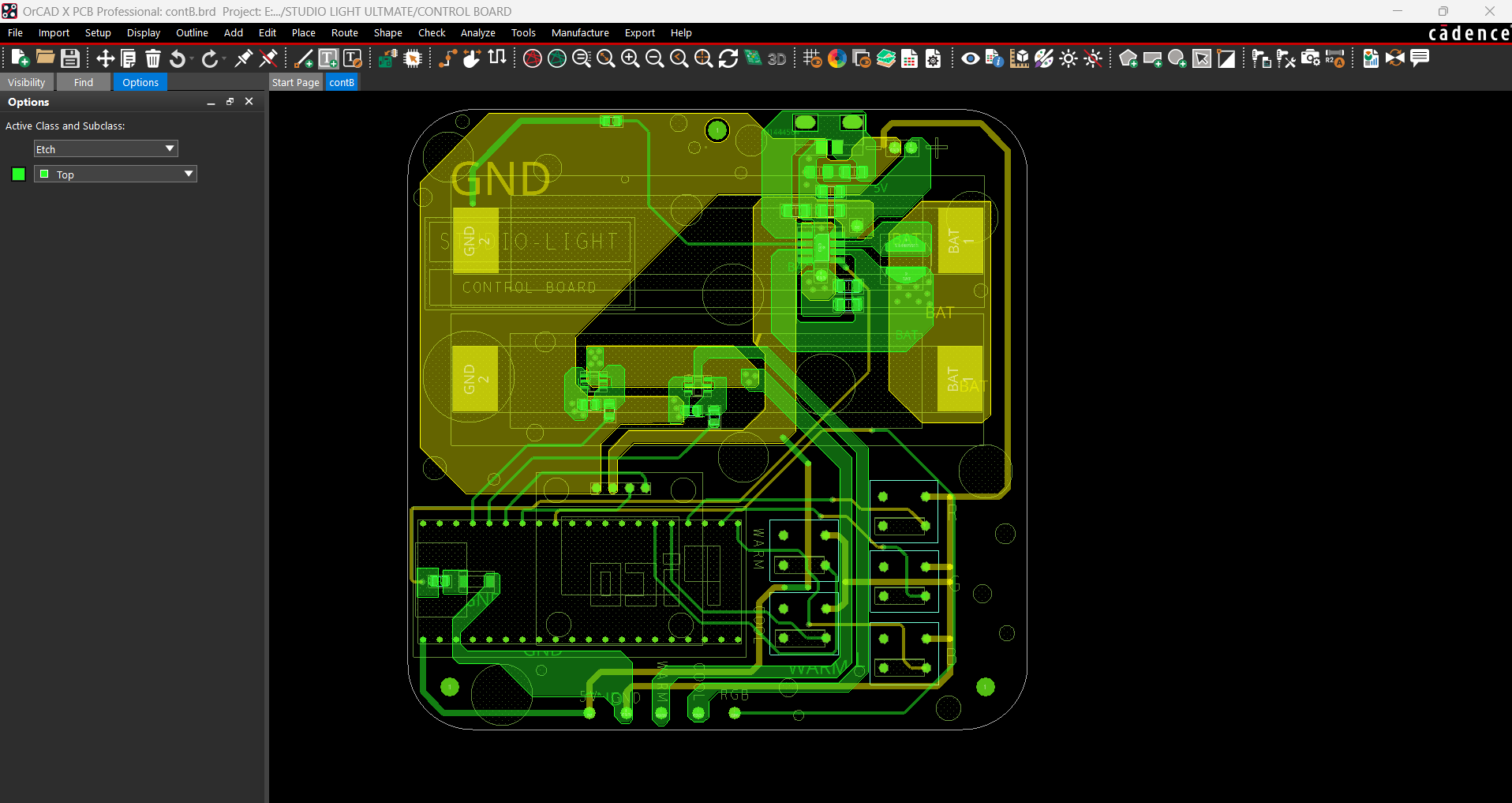Expand the Redo history arrow
Screen dimensions: 1512x803
click(x=223, y=59)
